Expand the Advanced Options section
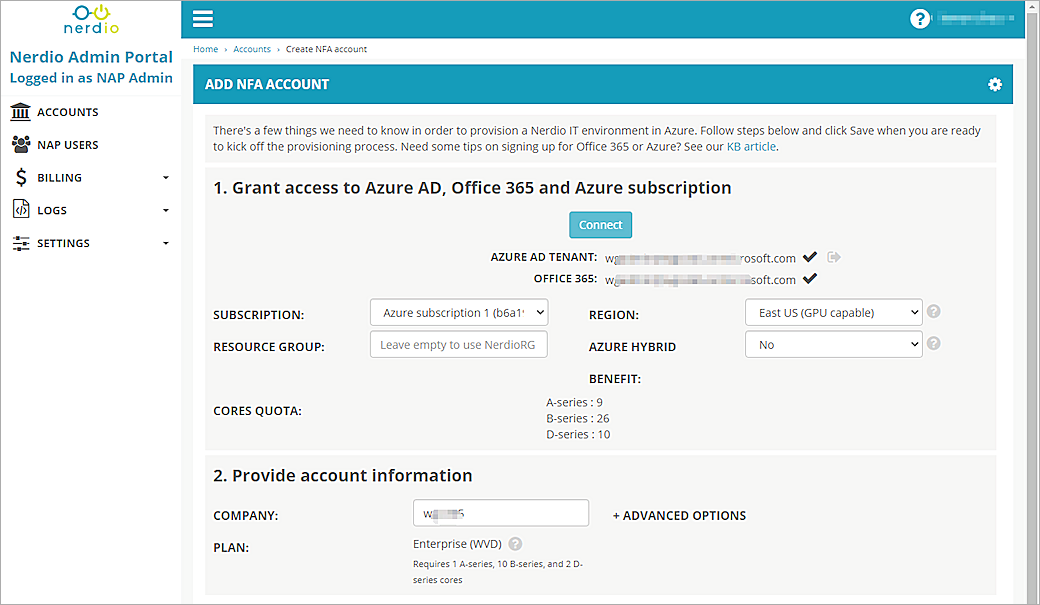 pos(679,515)
